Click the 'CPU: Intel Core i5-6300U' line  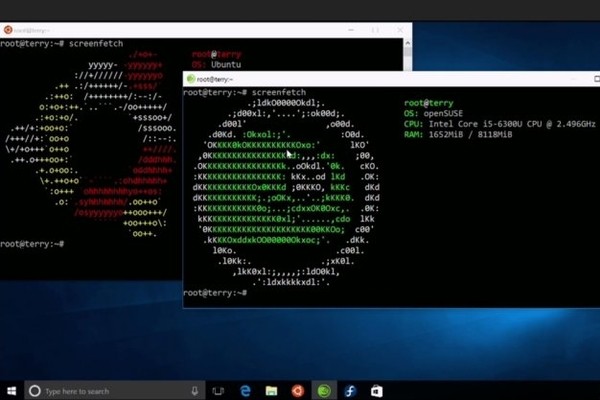click(x=499, y=124)
